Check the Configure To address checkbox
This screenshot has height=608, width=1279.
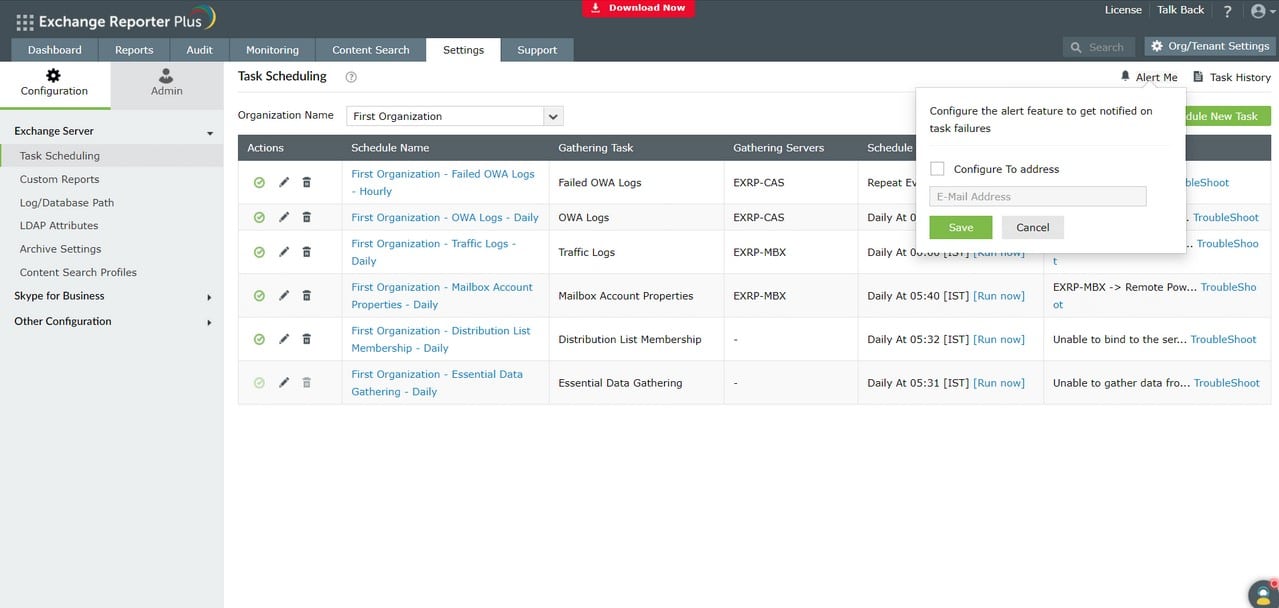click(937, 169)
